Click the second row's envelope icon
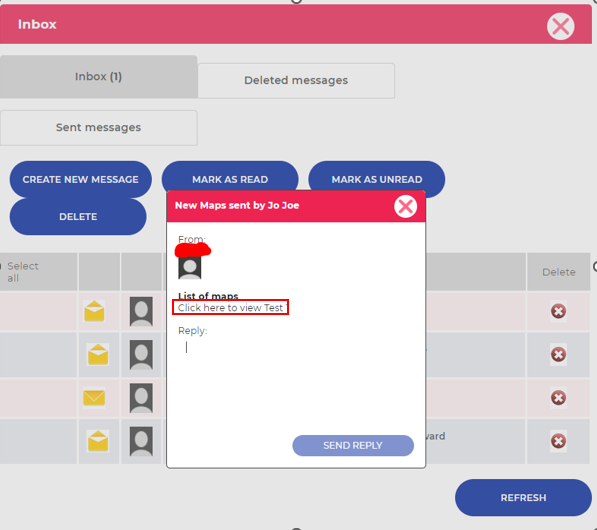 [98, 354]
